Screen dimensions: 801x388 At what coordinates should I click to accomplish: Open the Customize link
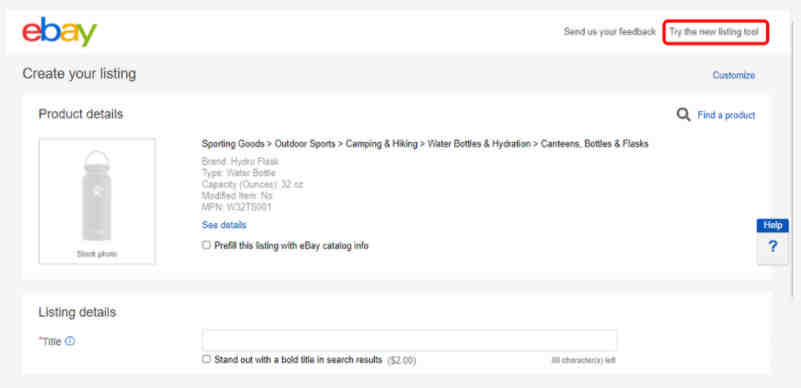(x=734, y=75)
